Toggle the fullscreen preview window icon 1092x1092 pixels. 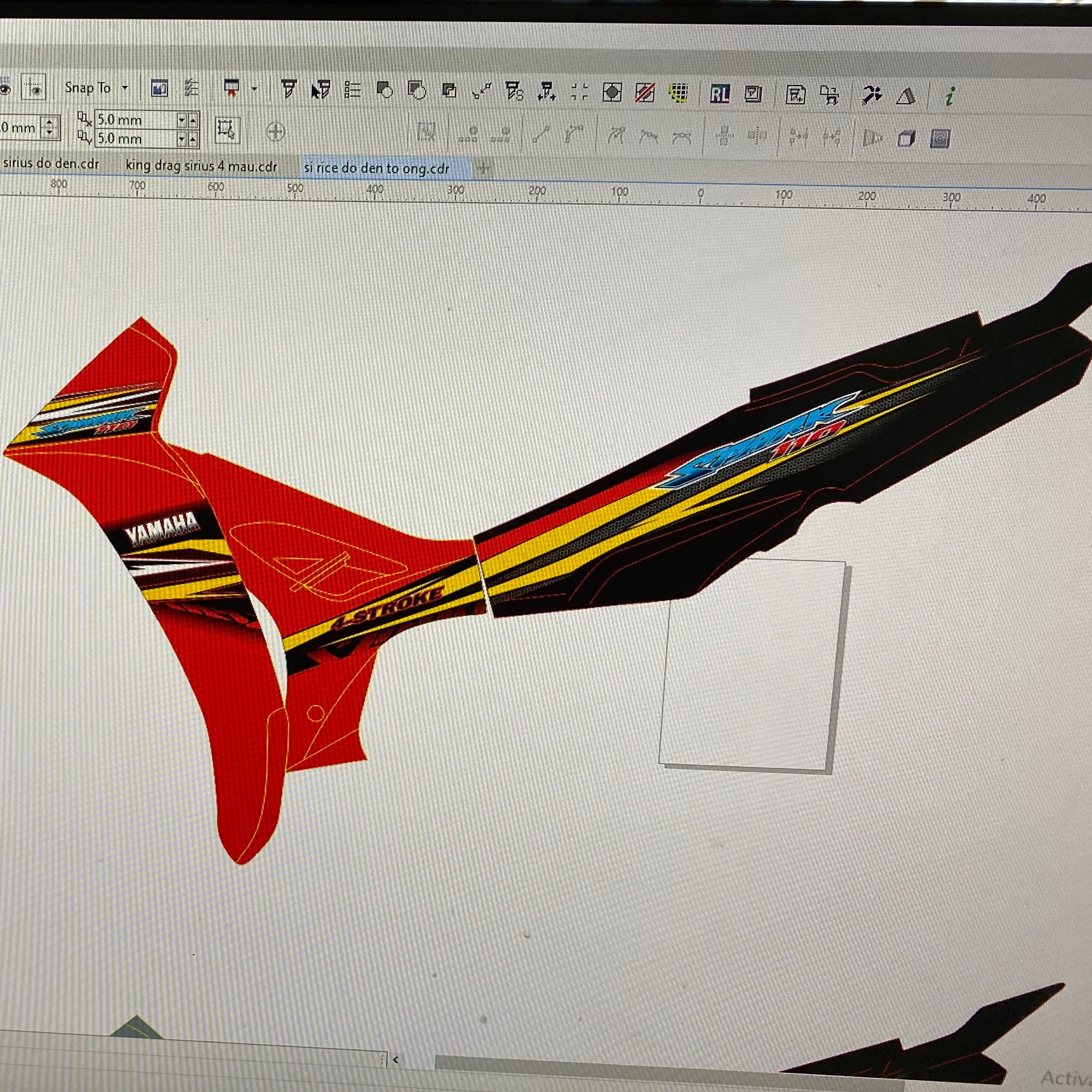[x=159, y=88]
